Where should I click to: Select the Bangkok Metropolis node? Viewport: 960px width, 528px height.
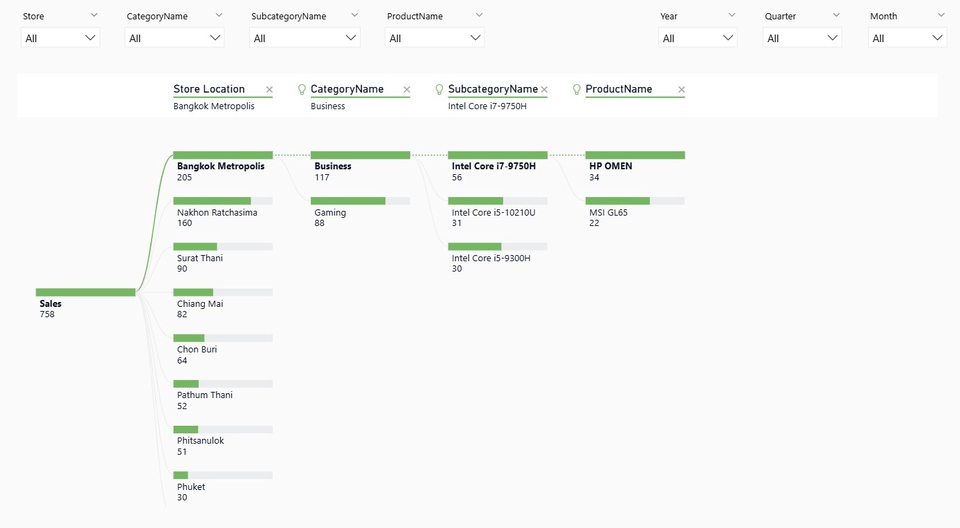(x=223, y=167)
